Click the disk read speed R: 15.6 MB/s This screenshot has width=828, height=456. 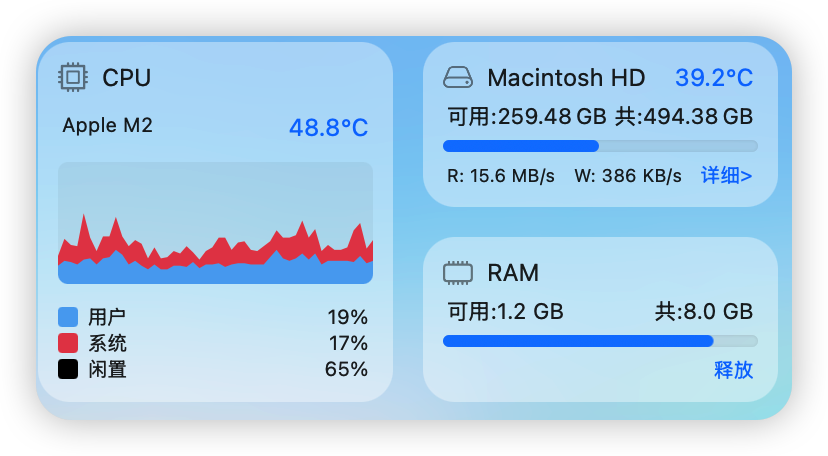coord(501,176)
